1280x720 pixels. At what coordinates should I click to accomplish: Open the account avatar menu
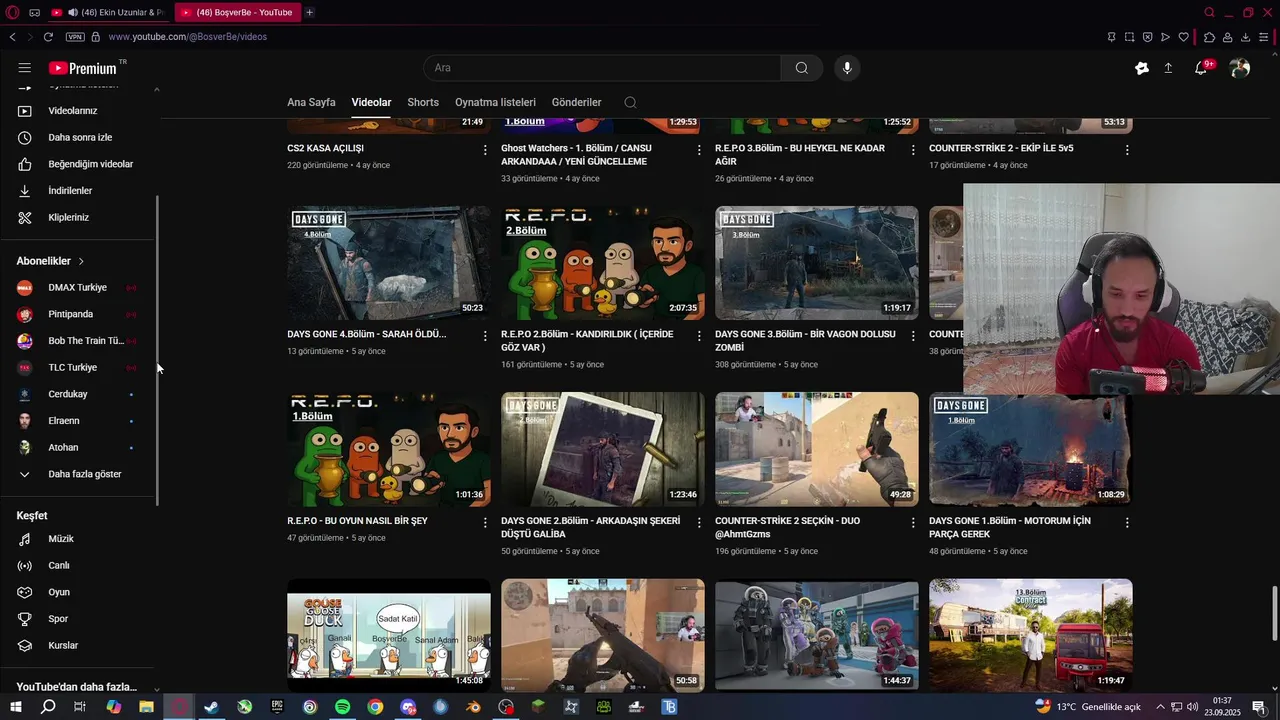1240,68
